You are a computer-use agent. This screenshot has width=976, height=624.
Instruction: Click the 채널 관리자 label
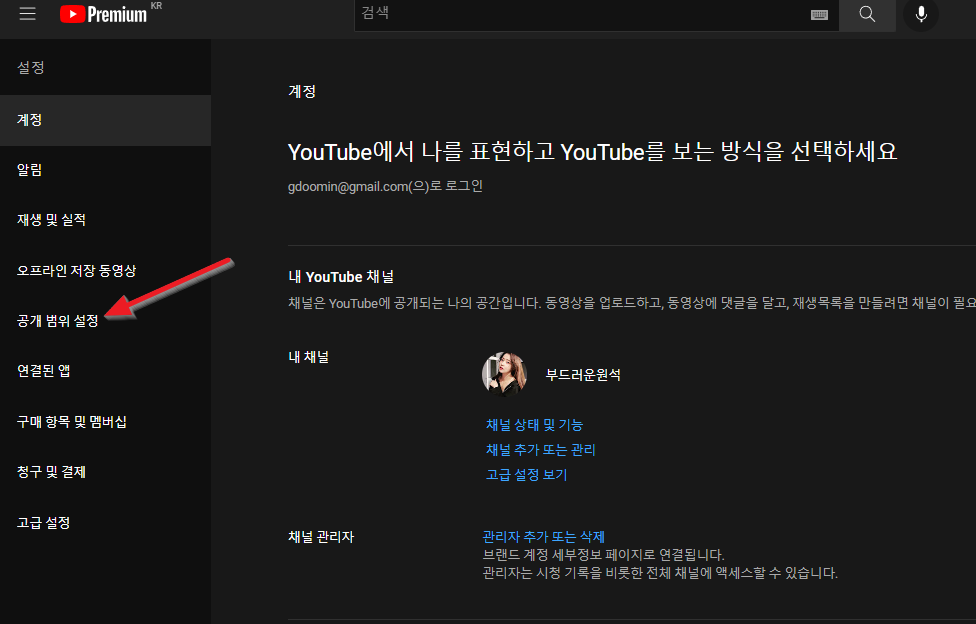tap(321, 537)
